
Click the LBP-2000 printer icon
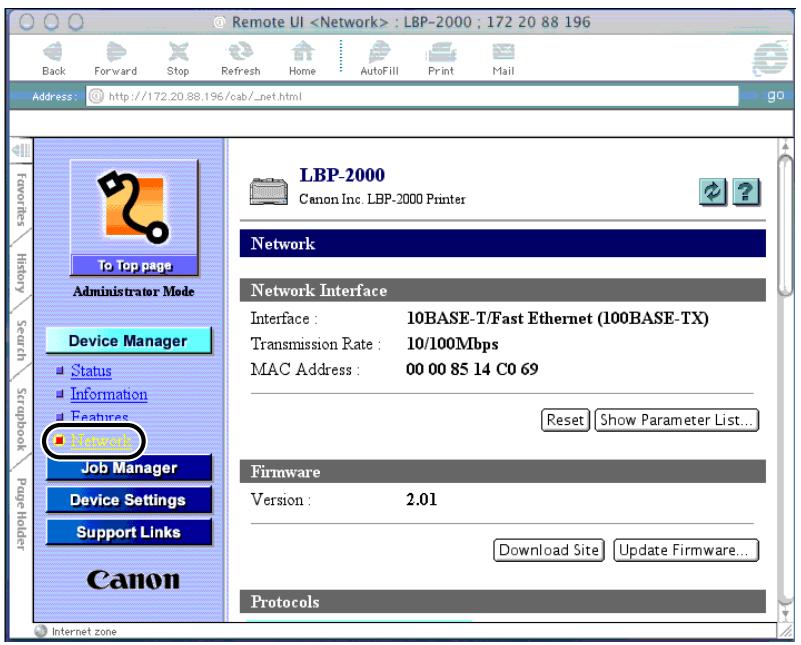point(269,192)
